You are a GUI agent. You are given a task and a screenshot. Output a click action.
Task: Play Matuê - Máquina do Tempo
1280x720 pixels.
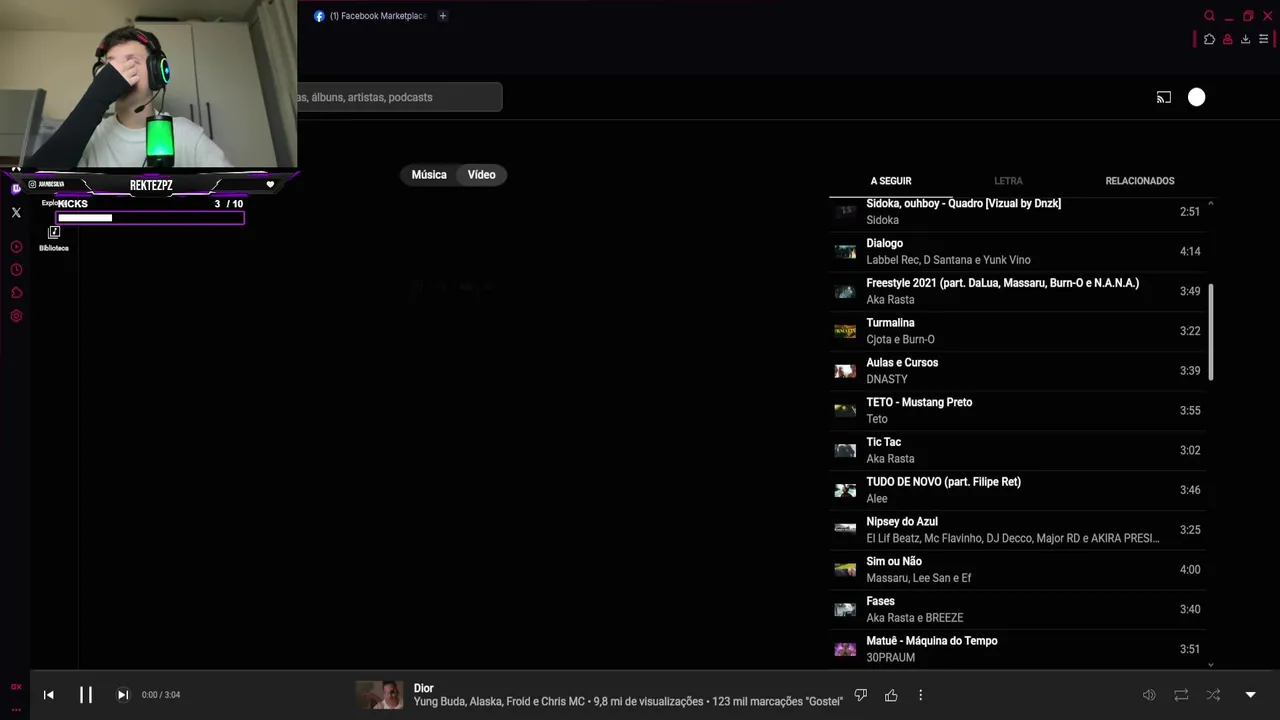tap(1017, 649)
